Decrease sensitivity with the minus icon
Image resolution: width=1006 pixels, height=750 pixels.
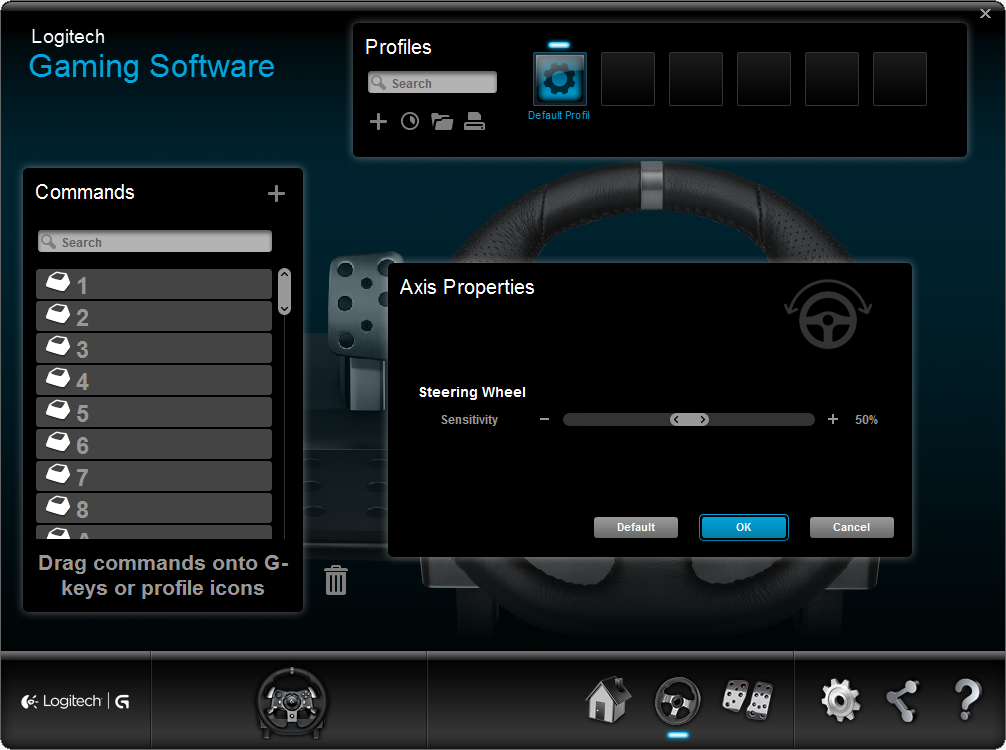coord(544,419)
